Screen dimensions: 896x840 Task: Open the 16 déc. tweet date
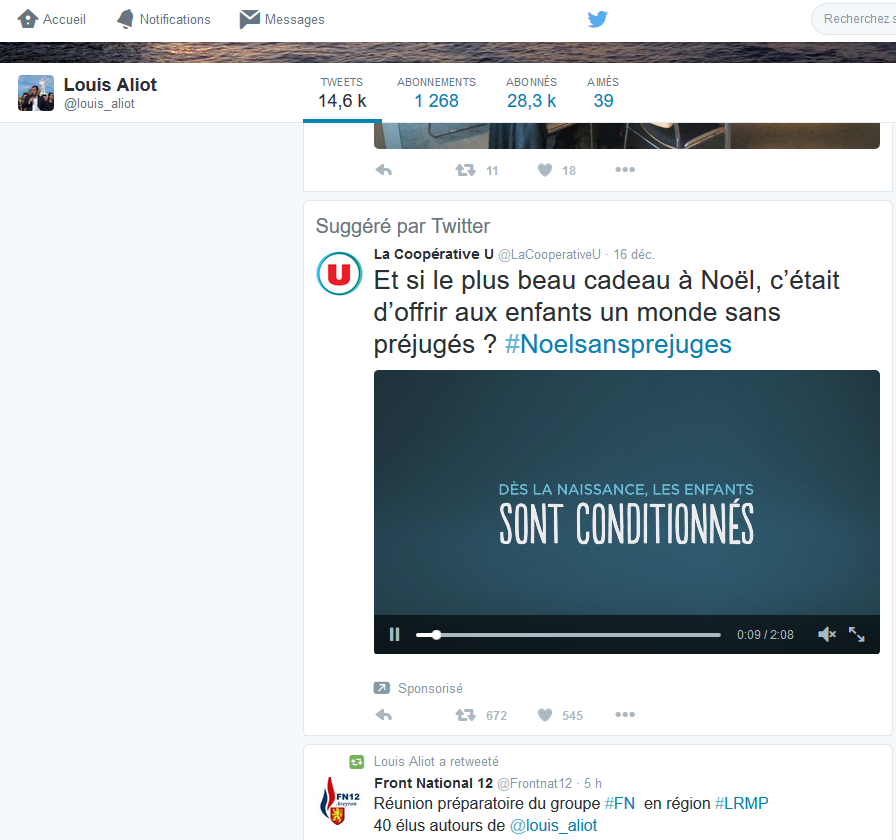coord(634,255)
